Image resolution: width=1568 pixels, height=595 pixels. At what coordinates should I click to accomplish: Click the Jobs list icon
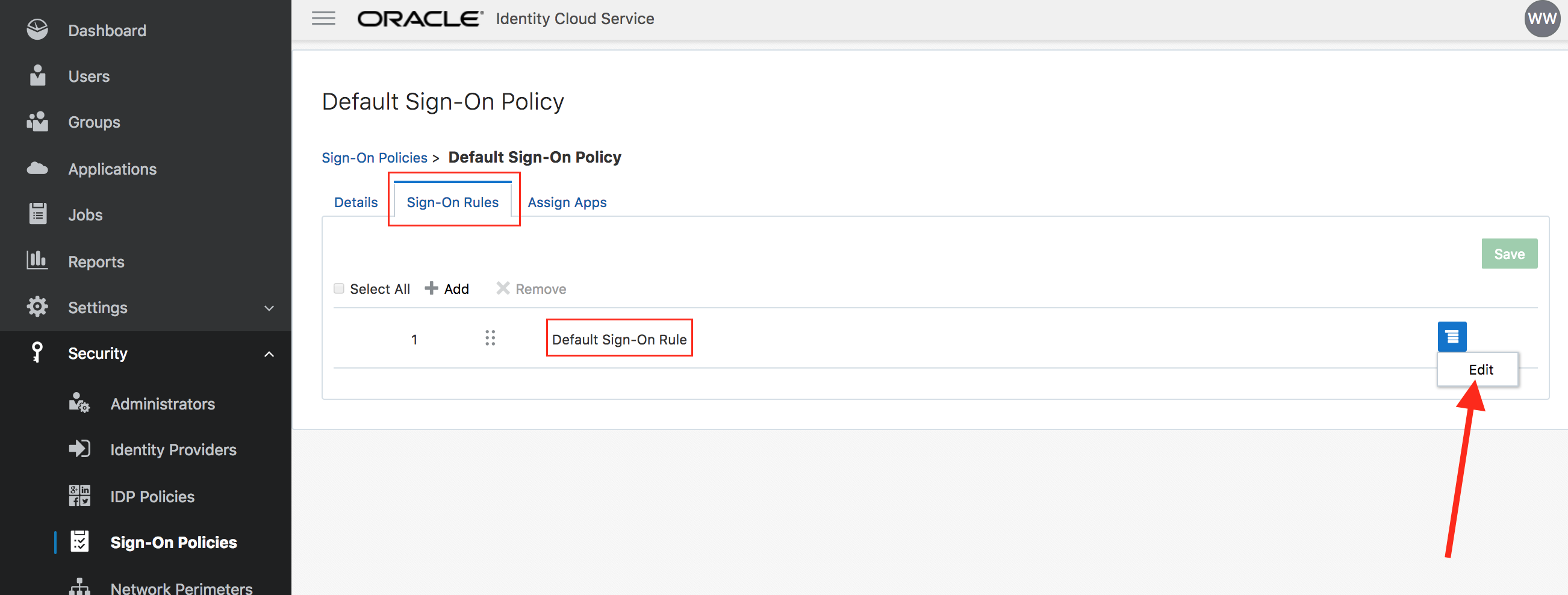(x=38, y=214)
